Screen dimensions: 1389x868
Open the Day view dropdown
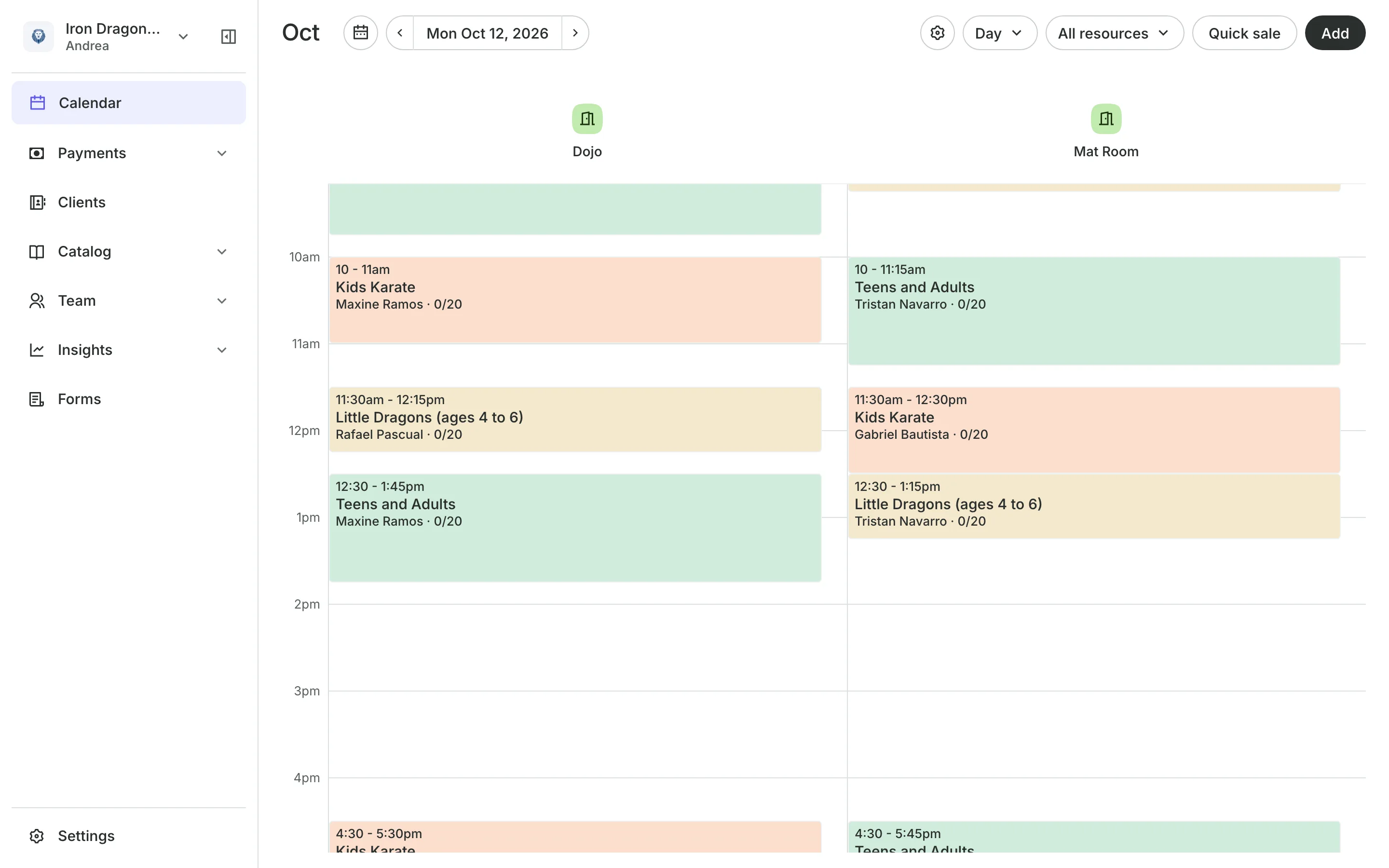pyautogui.click(x=999, y=33)
